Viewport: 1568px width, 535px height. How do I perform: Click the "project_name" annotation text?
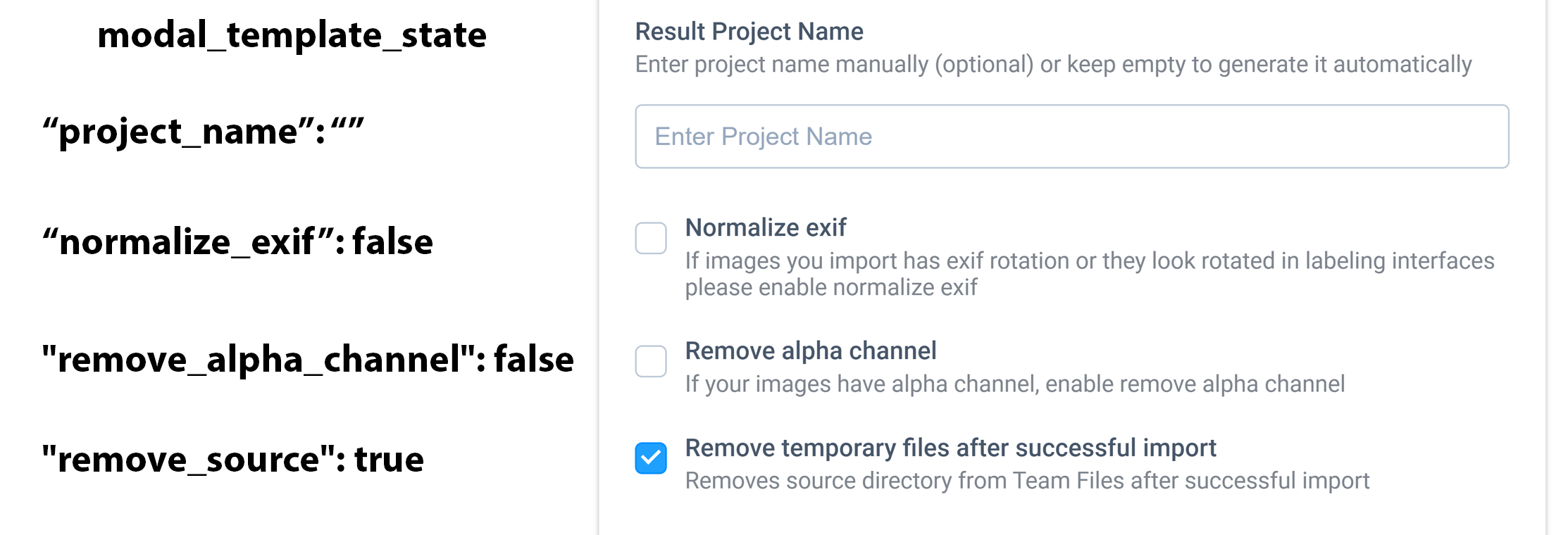coord(203,132)
